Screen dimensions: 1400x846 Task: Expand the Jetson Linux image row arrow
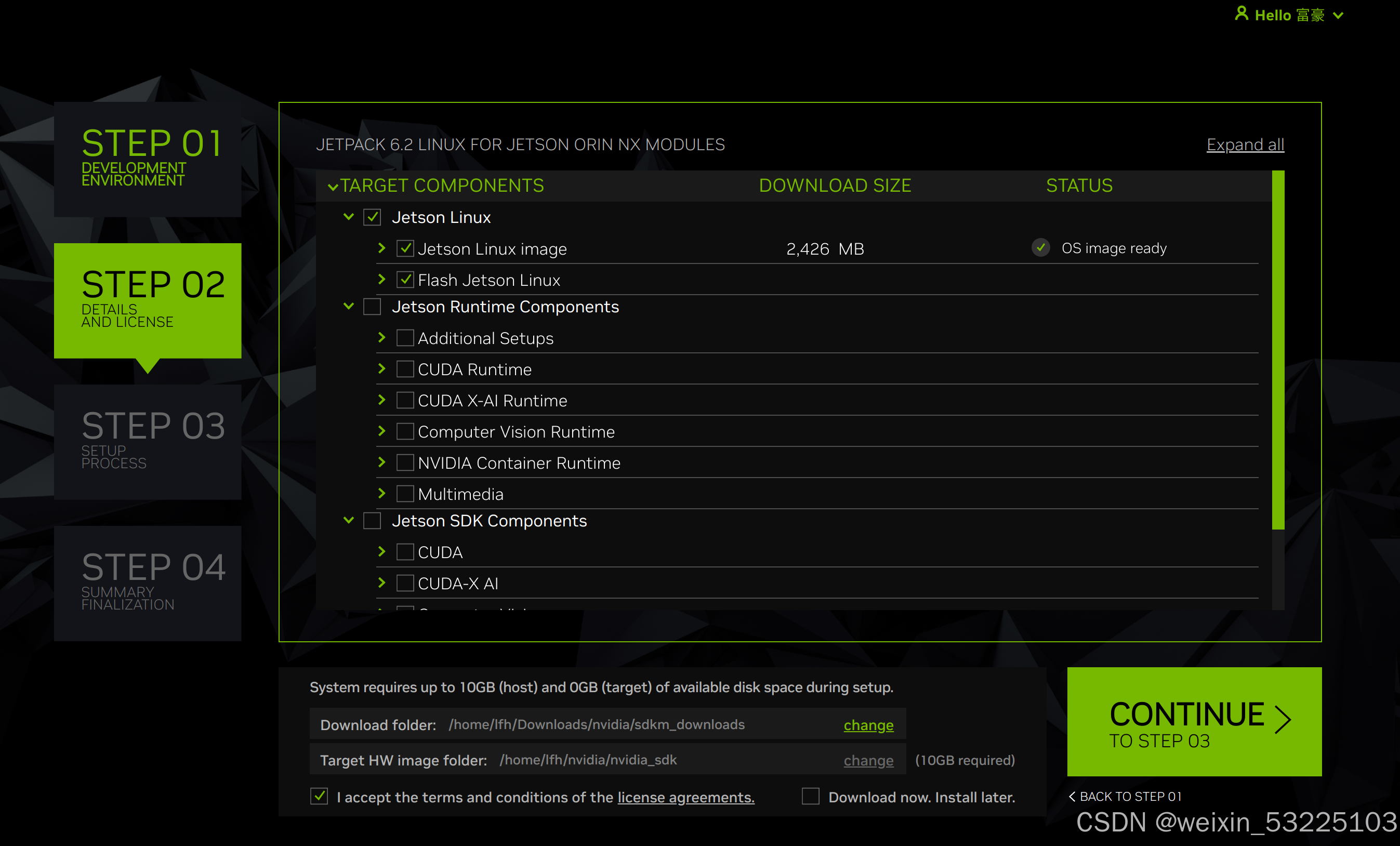point(382,248)
